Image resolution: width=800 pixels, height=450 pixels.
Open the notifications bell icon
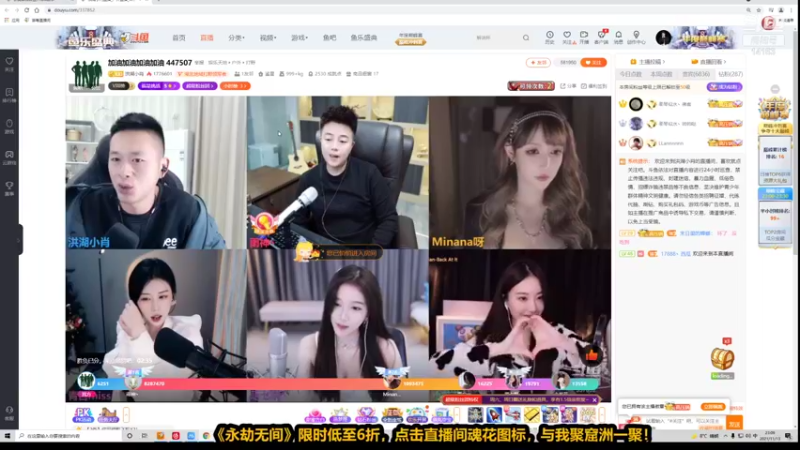pyautogui.click(x=618, y=37)
